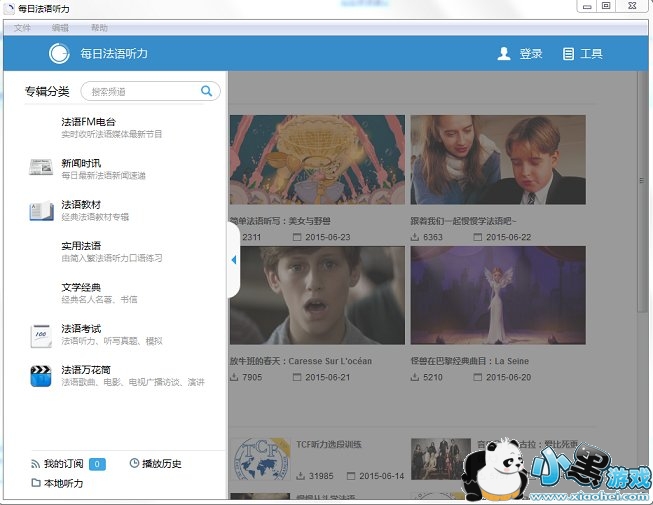Click the 专辑分类 heading

pos(47,92)
